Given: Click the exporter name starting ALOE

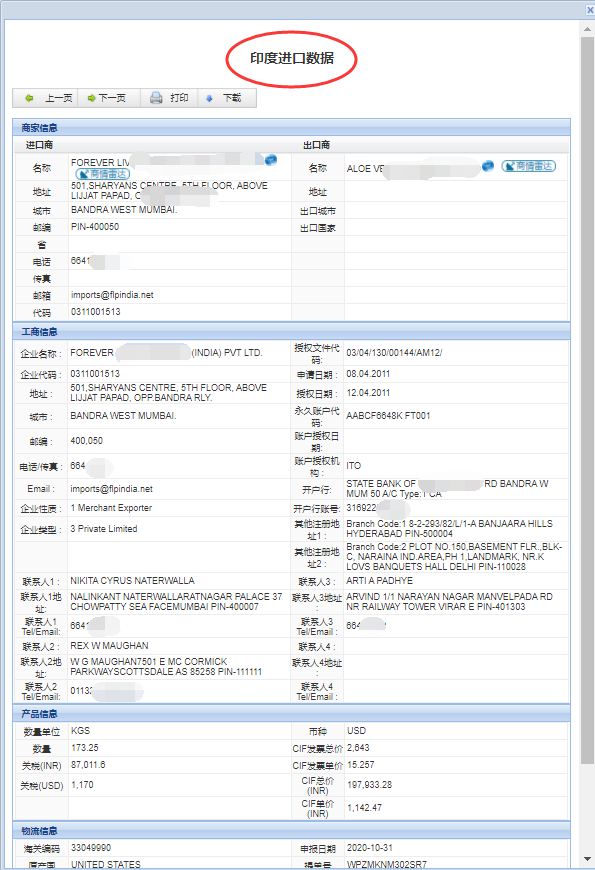Looking at the screenshot, I should coord(365,169).
